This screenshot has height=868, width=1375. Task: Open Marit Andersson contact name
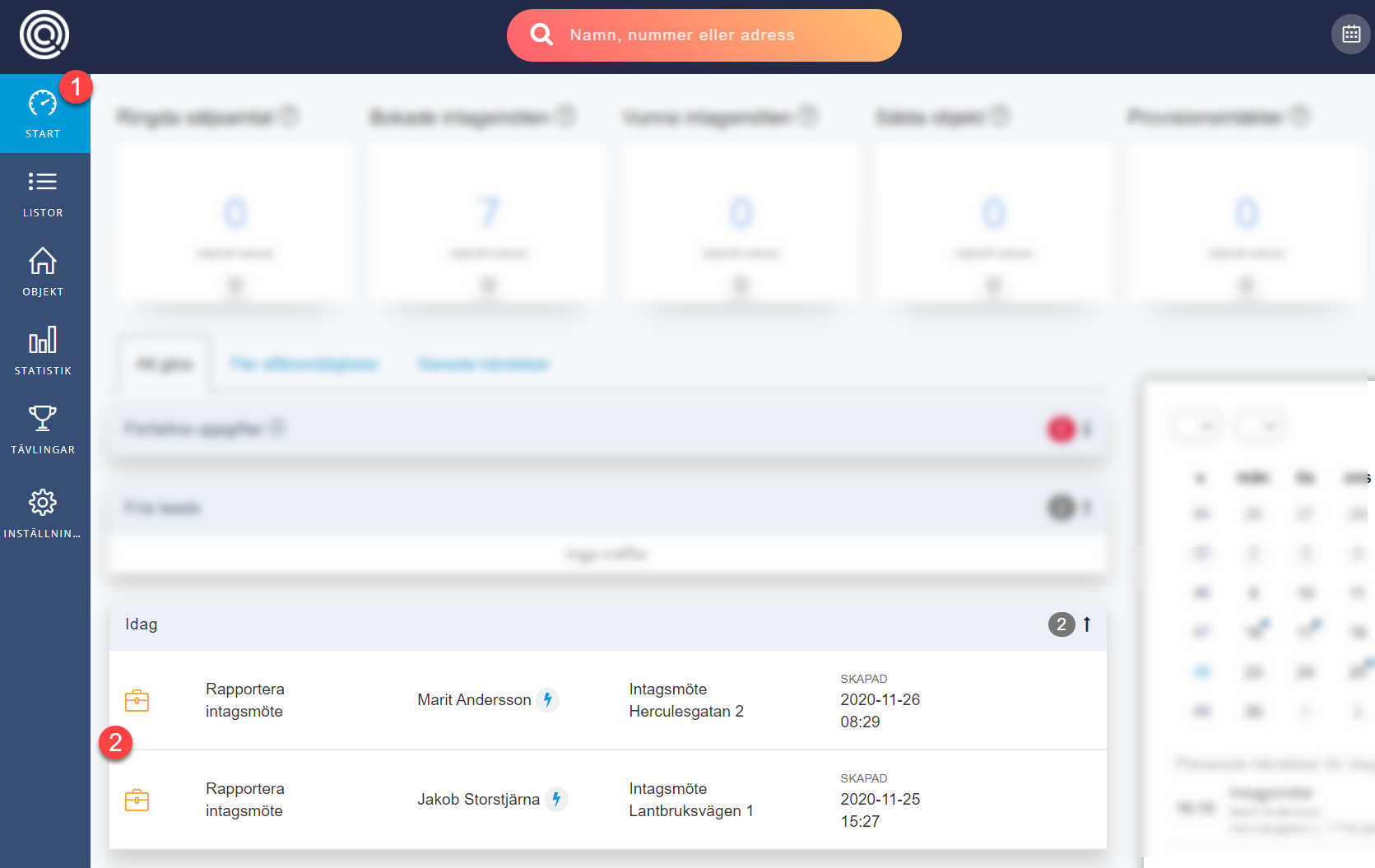click(x=474, y=700)
